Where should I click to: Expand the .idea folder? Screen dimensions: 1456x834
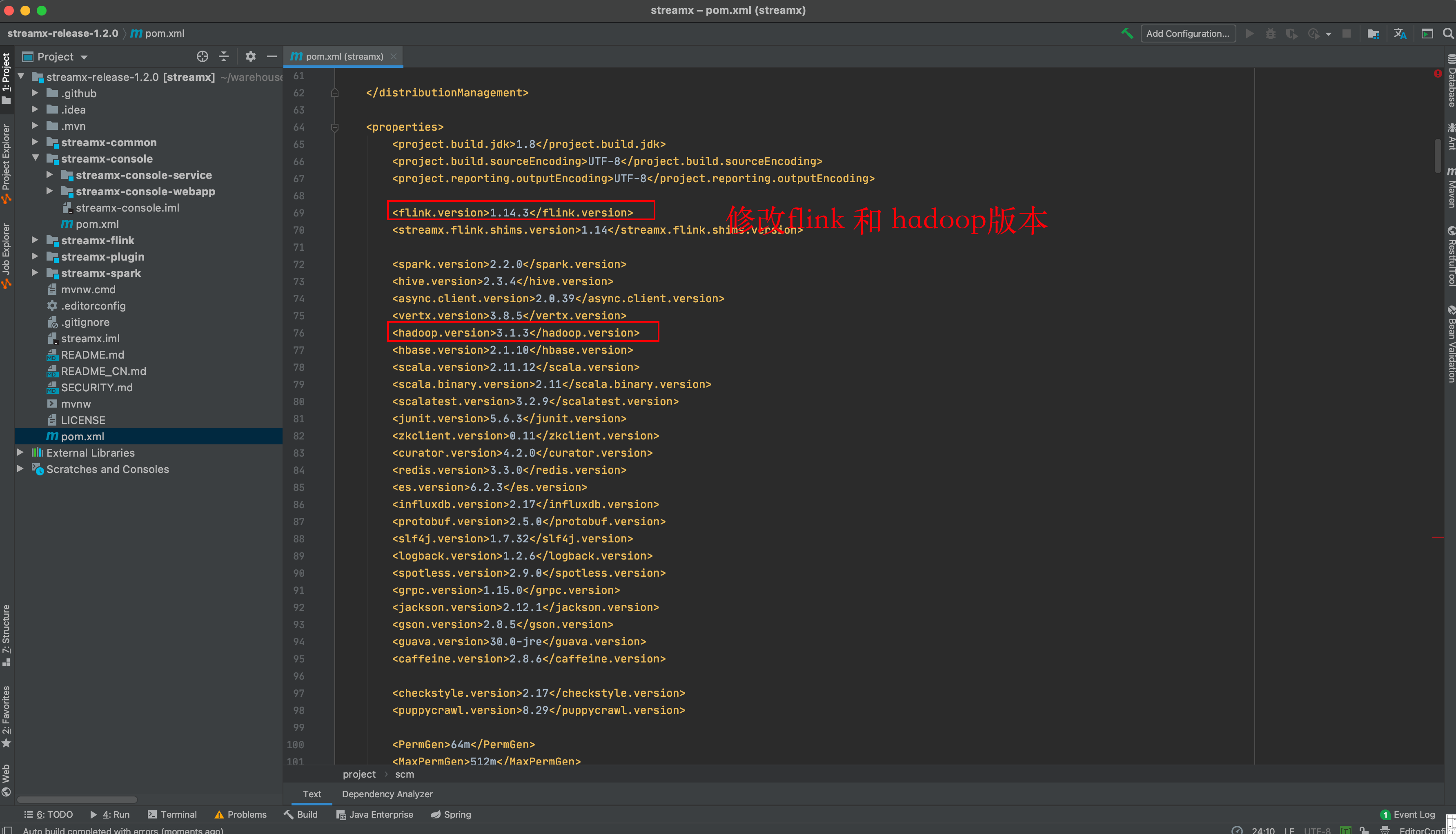(x=35, y=109)
